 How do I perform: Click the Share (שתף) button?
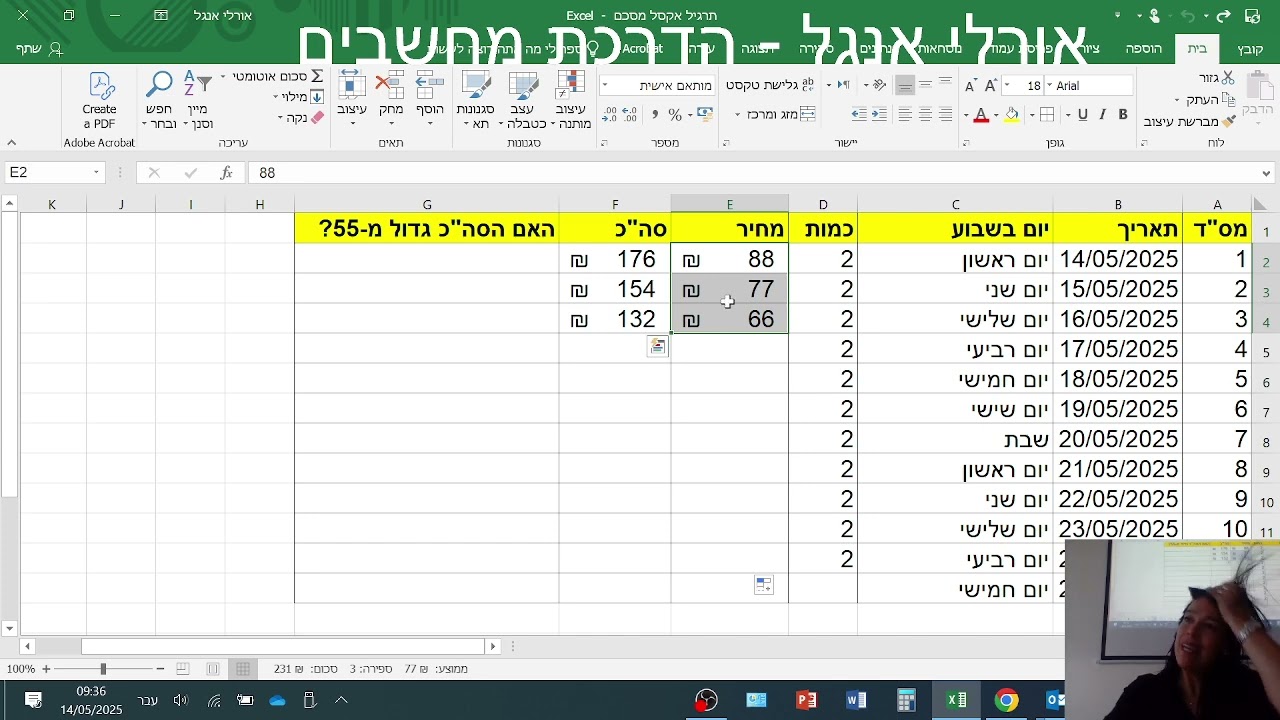coord(40,49)
